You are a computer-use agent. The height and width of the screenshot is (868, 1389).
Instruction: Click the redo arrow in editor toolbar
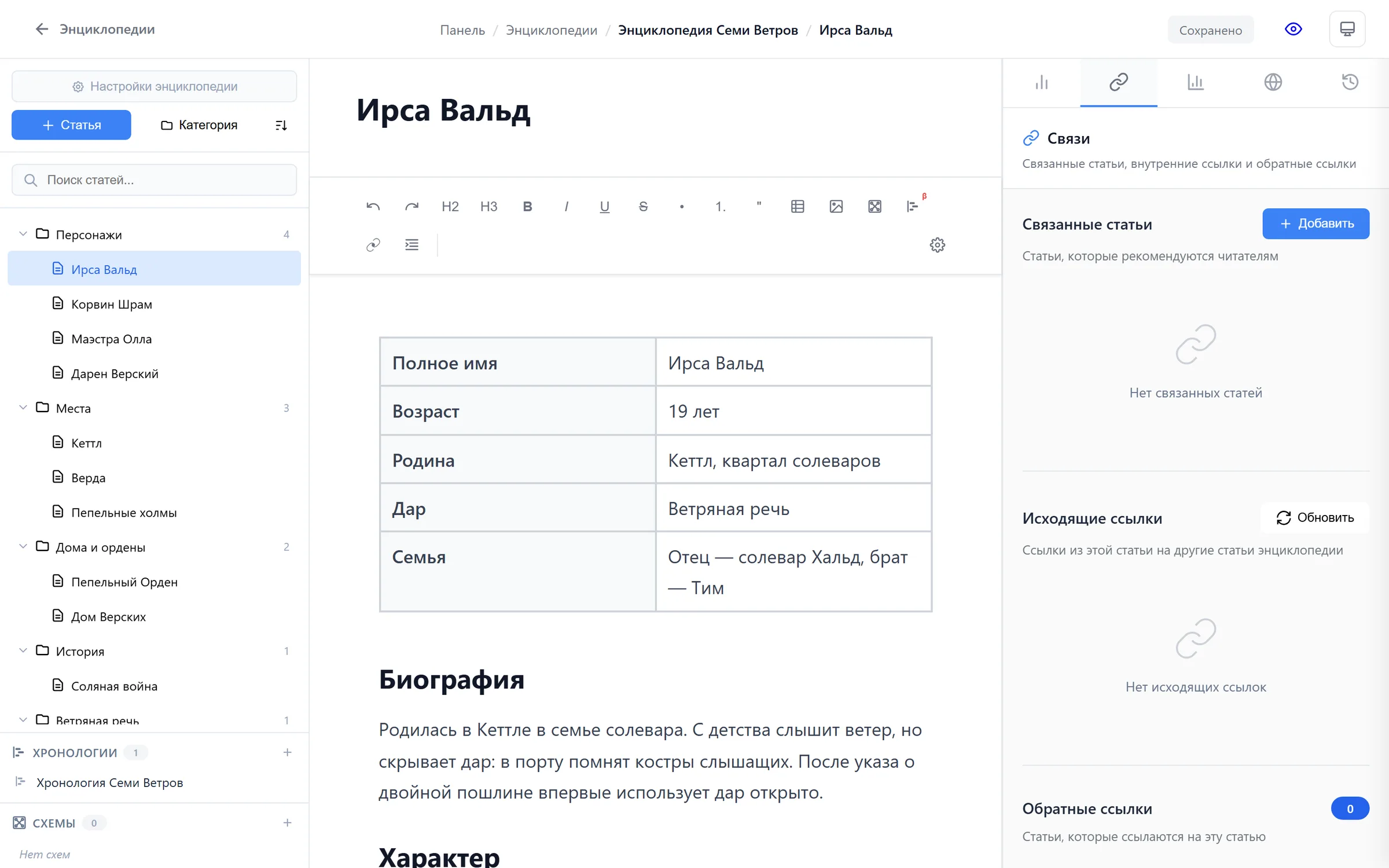click(x=411, y=207)
